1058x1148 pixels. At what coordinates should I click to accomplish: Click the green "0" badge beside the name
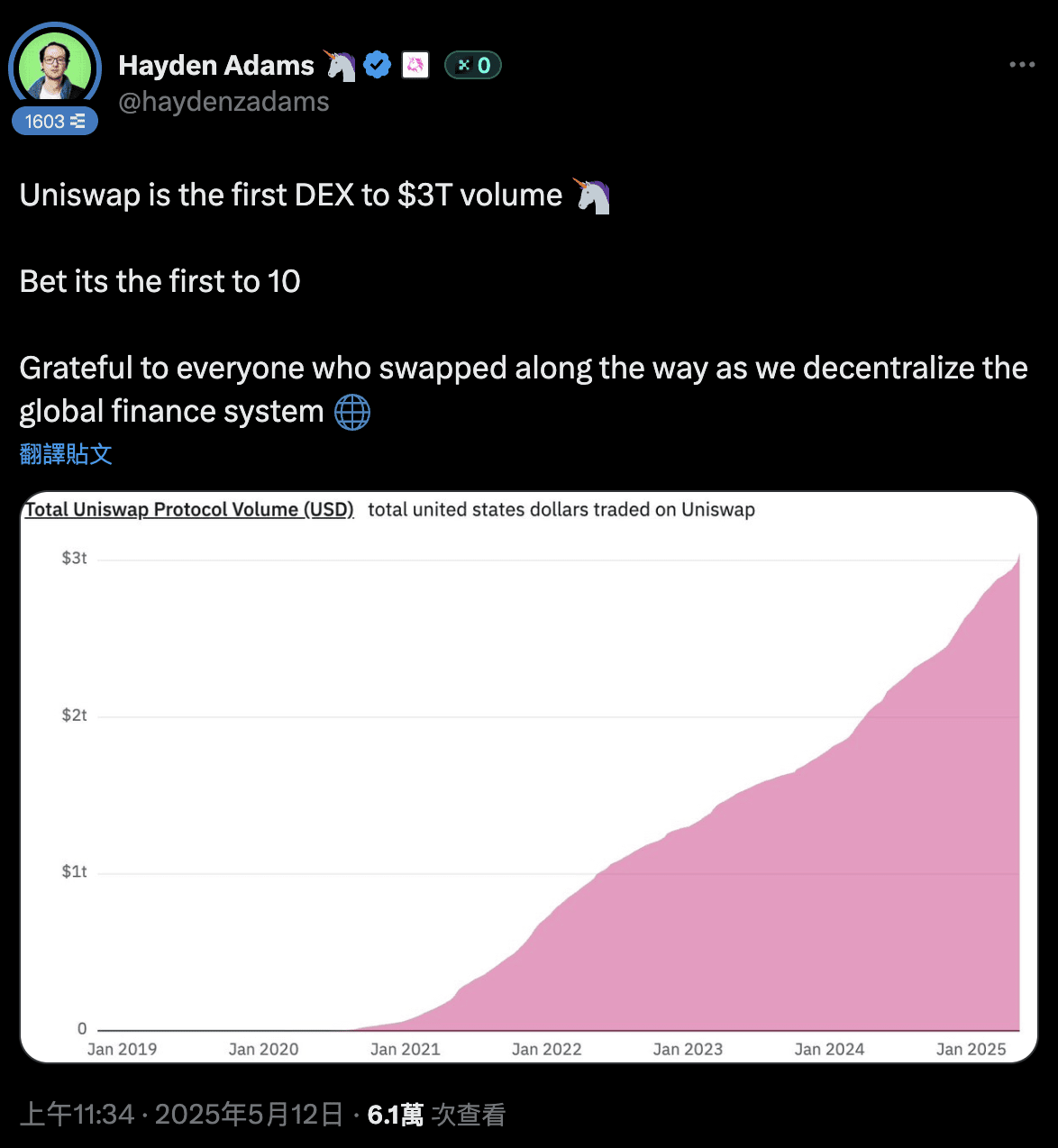(x=473, y=65)
